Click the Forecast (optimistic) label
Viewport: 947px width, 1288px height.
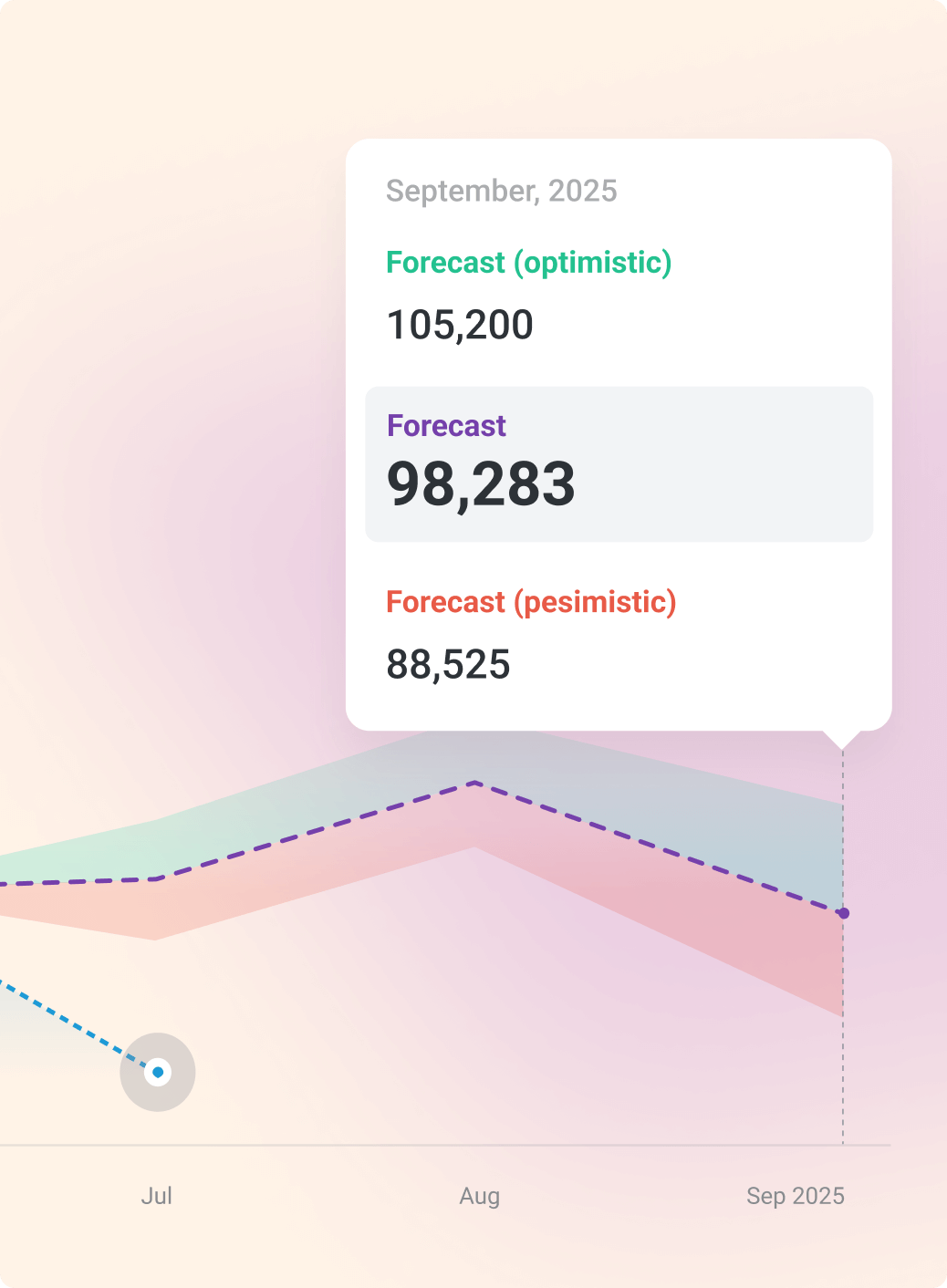pos(529,263)
